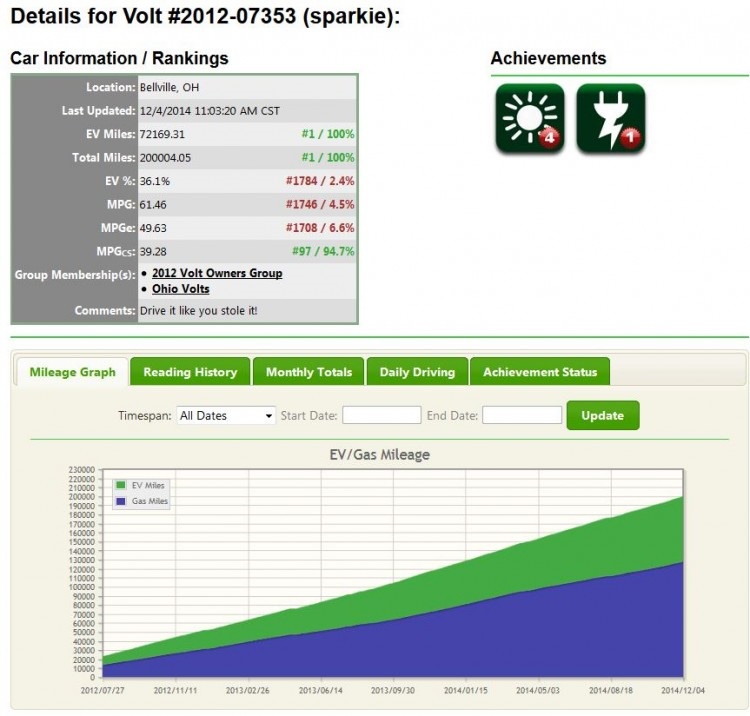Screen dimensions: 750x716
Task: Follow the Ohio Volts group link
Action: coord(181,289)
